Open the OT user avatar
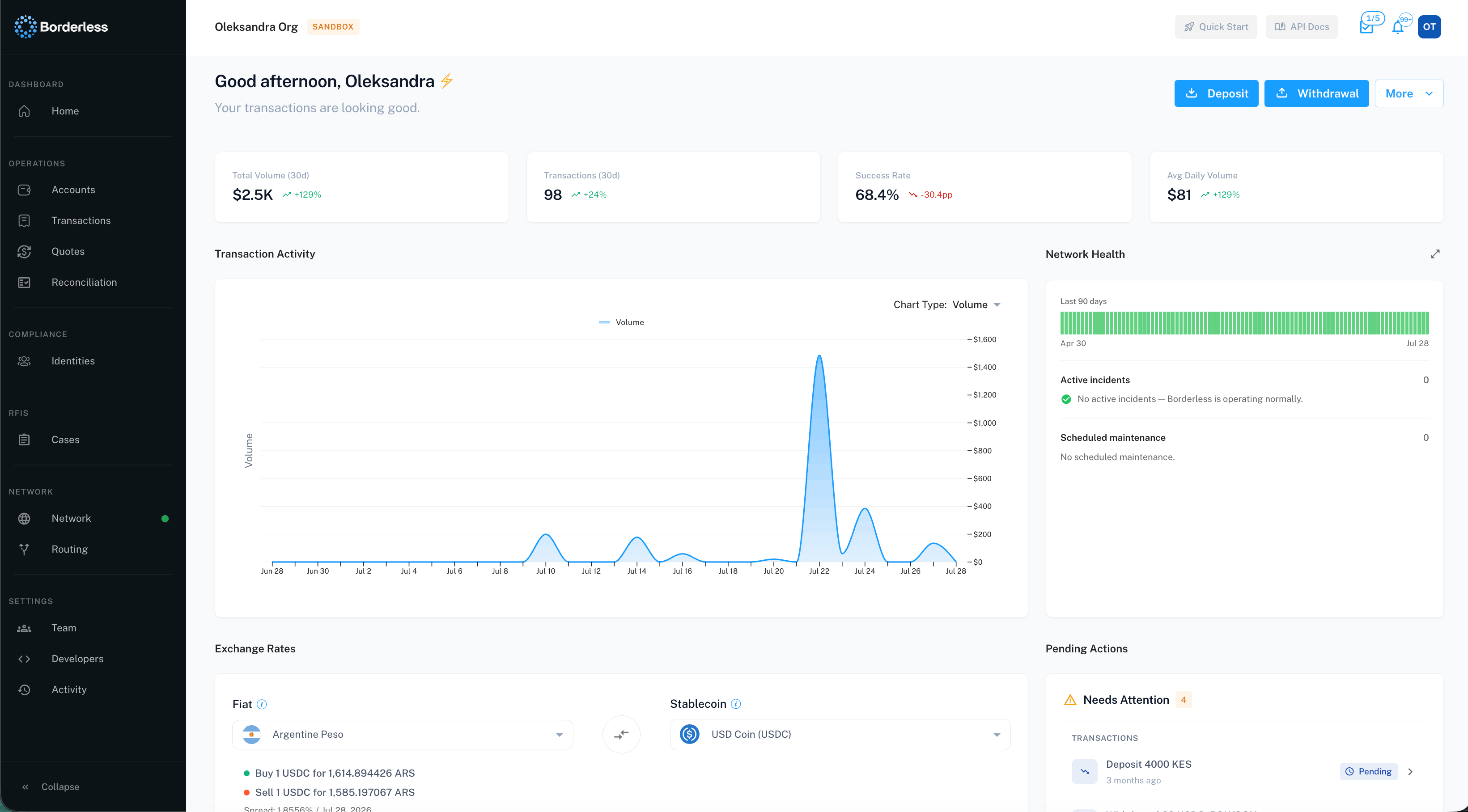 pyautogui.click(x=1429, y=27)
